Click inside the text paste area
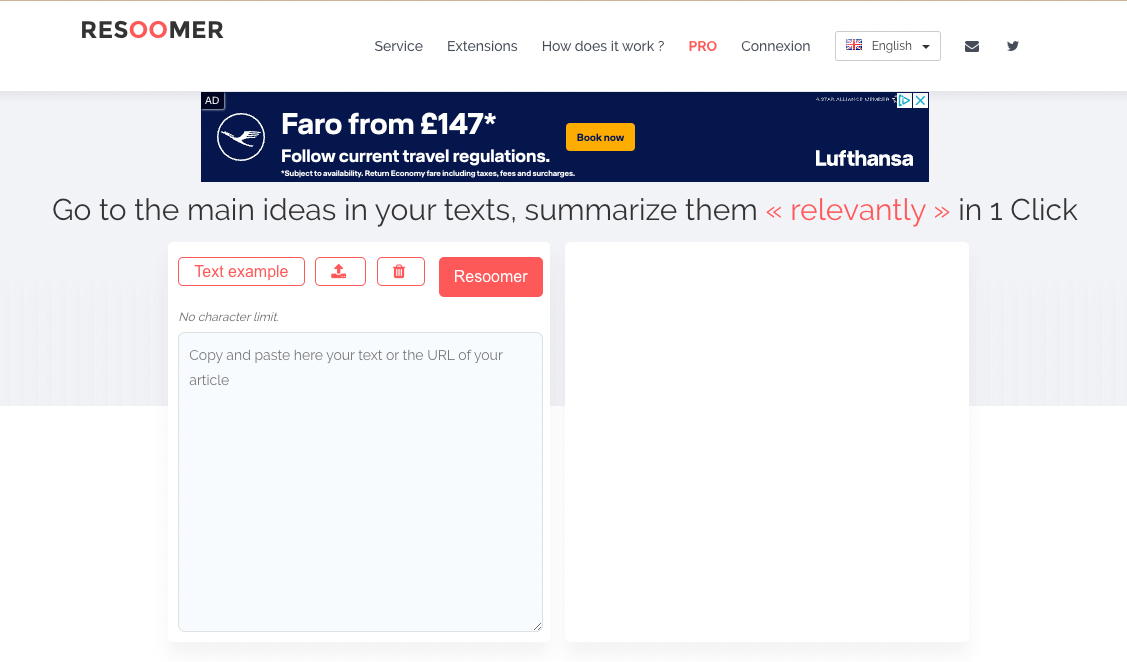The width and height of the screenshot is (1127, 662). tap(360, 480)
